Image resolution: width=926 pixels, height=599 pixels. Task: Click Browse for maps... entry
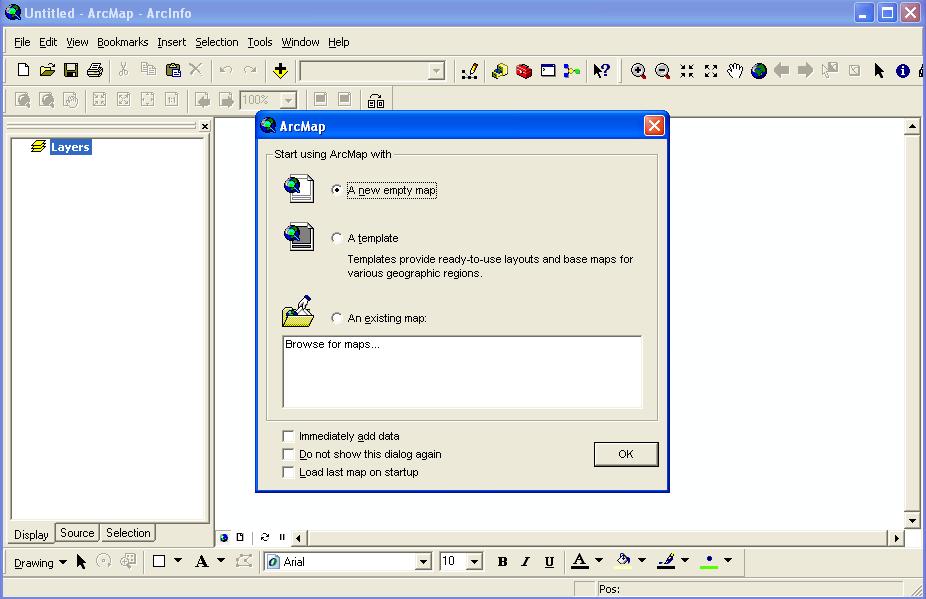[x=332, y=344]
